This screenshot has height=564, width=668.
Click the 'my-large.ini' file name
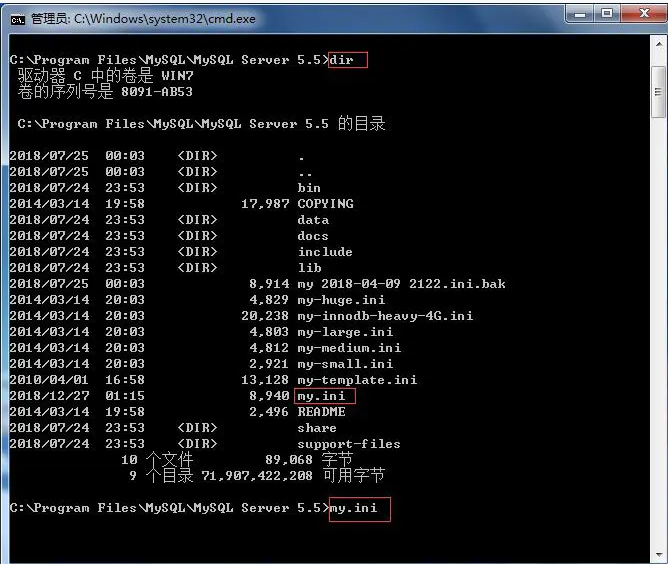pos(345,332)
